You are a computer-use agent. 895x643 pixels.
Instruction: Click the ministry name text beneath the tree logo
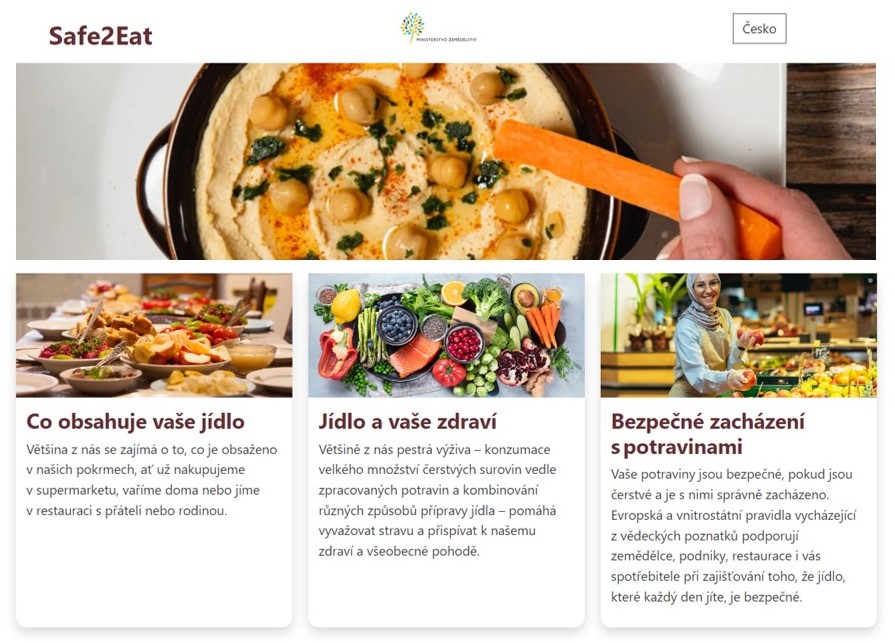click(446, 39)
